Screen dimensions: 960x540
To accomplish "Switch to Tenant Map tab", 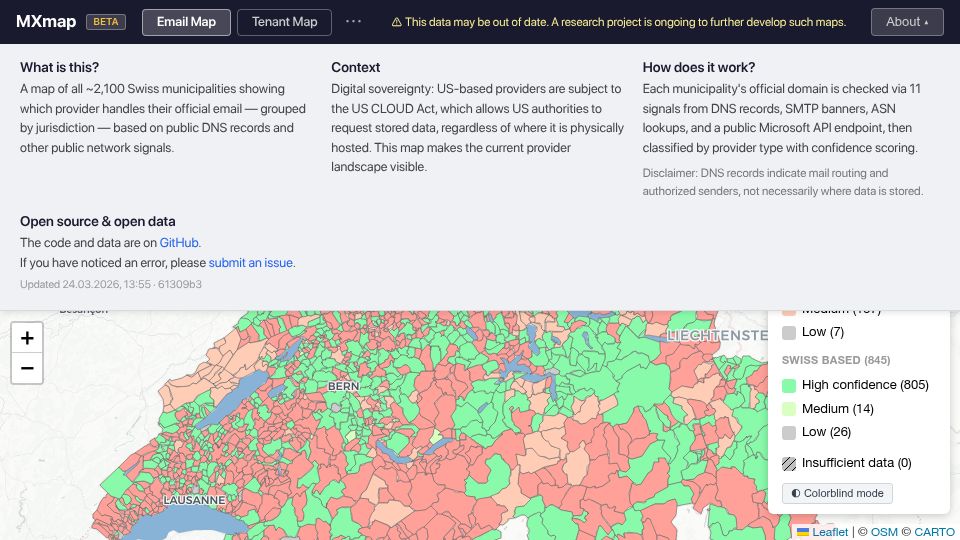I will [284, 22].
